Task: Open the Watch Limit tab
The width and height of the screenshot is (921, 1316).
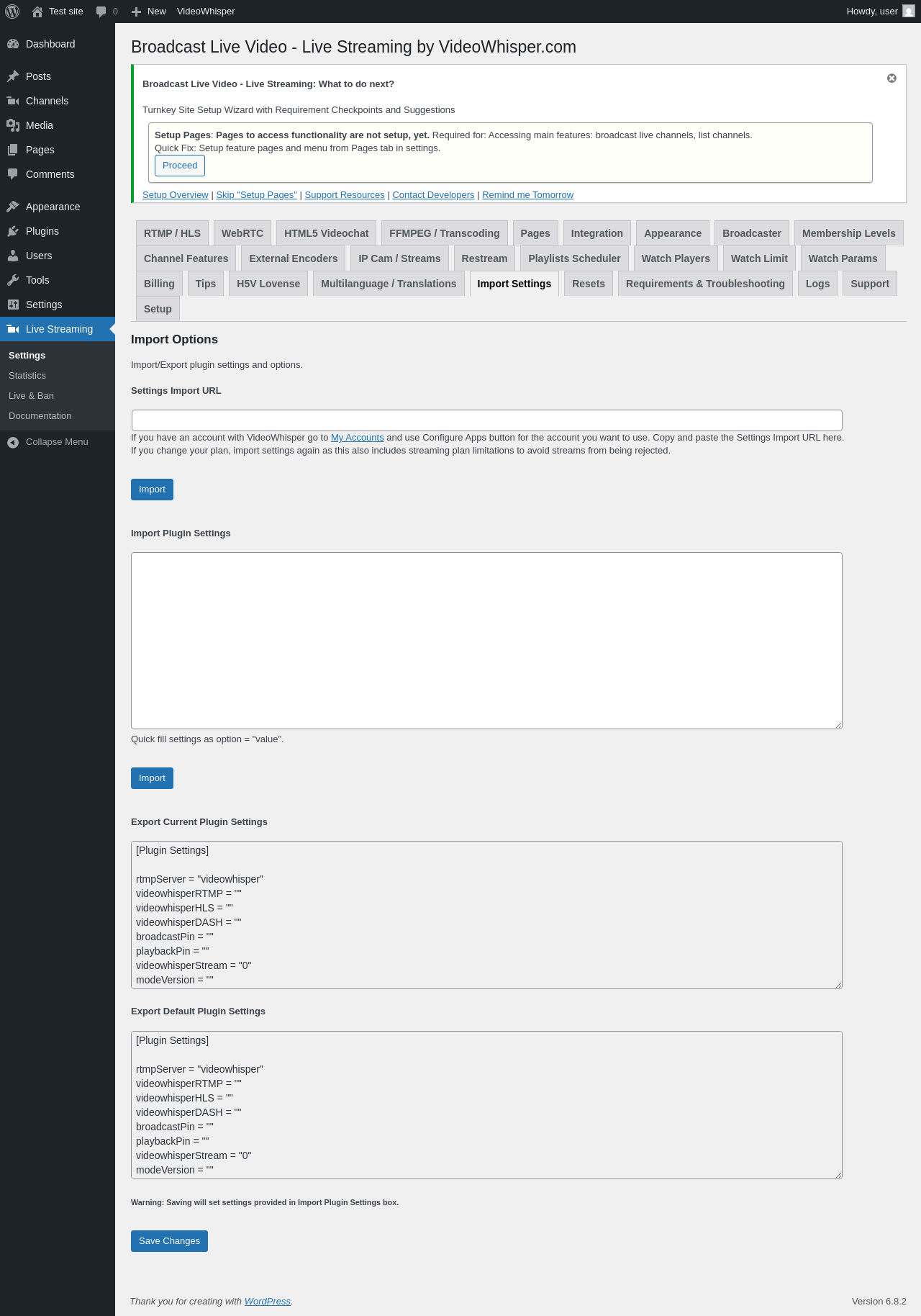Action: pyautogui.click(x=759, y=258)
